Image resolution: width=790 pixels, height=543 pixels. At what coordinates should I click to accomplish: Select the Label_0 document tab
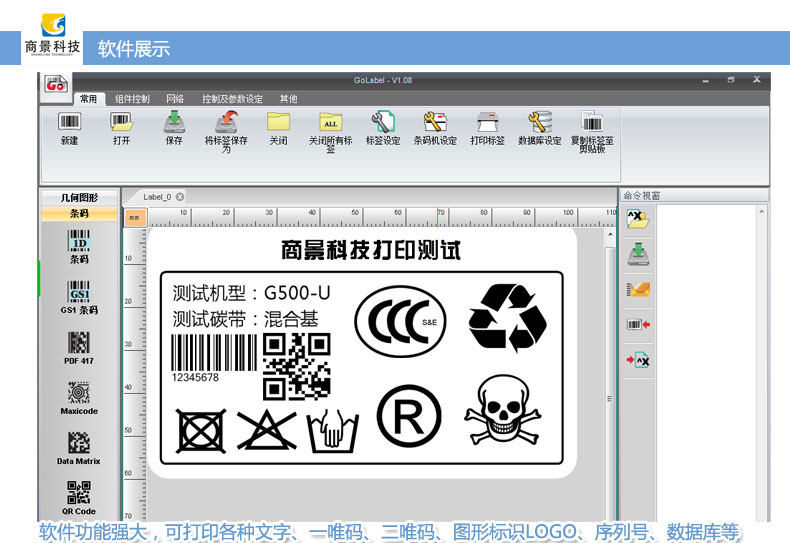[157, 197]
